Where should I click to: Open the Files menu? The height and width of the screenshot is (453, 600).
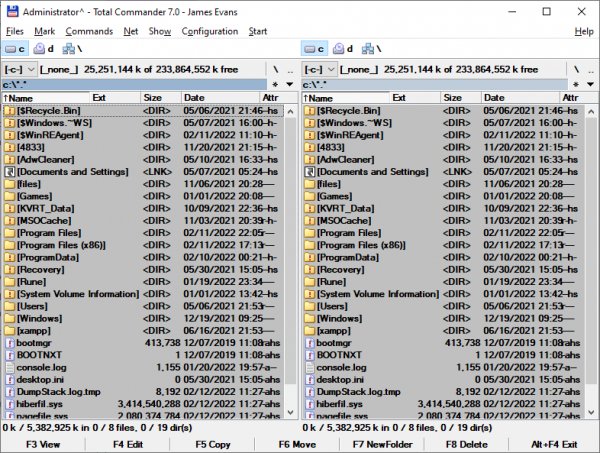tap(15, 31)
